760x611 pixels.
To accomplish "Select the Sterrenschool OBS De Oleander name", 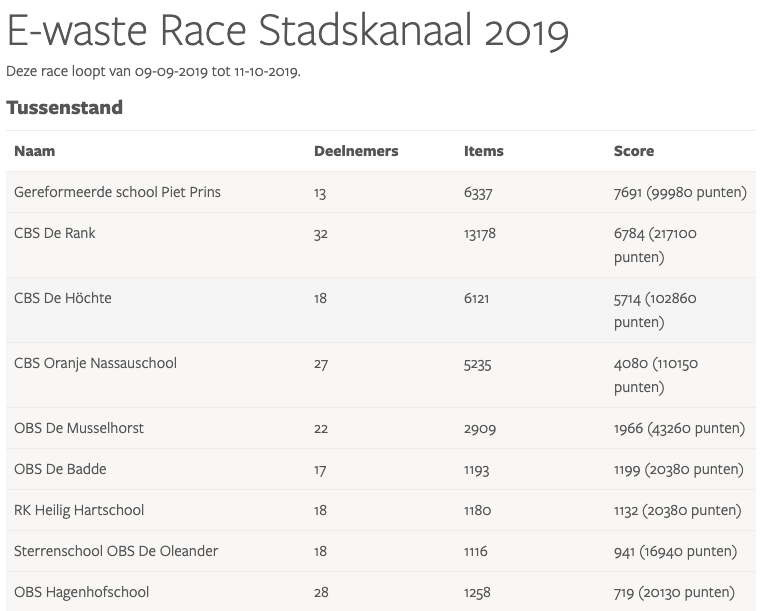I will (116, 551).
